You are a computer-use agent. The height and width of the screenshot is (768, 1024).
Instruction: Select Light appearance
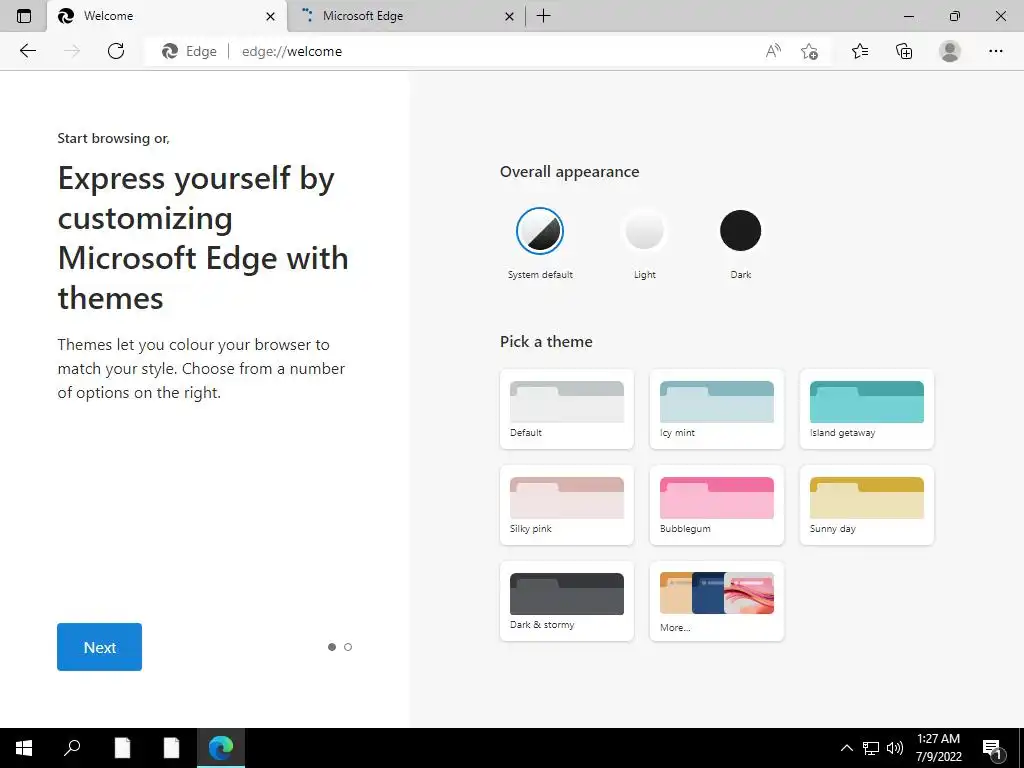(645, 231)
